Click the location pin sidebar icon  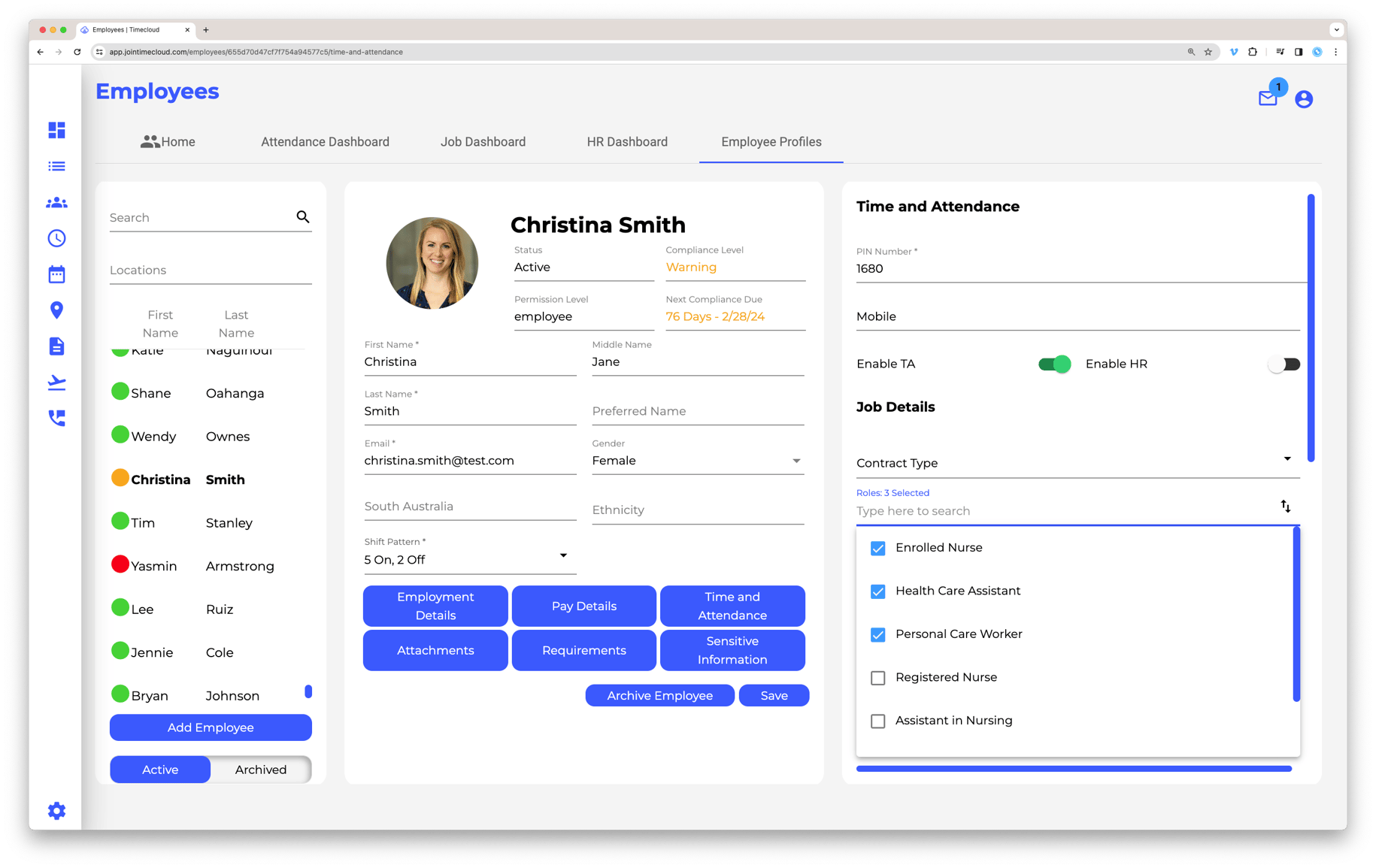(56, 310)
